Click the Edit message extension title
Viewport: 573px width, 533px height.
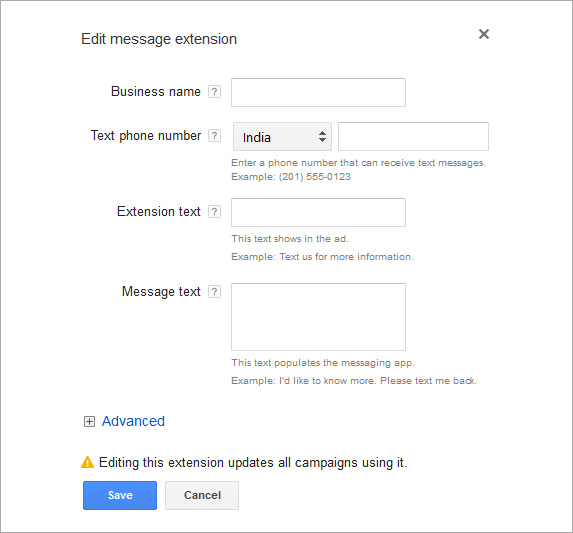159,39
